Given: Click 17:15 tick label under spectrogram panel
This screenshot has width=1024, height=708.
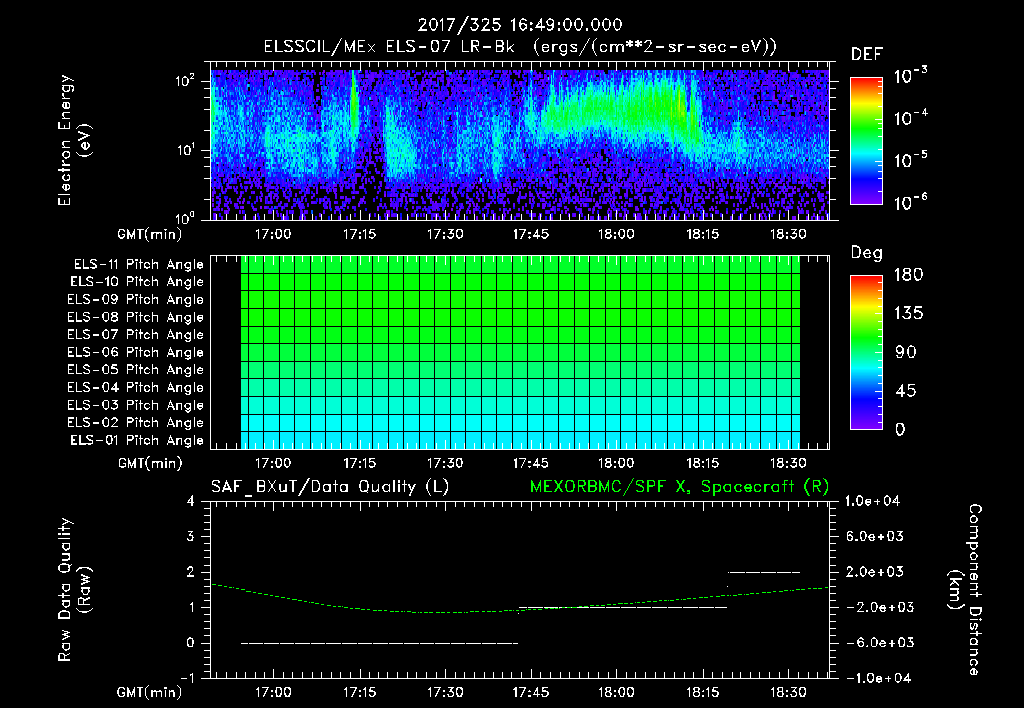Looking at the screenshot, I should click(x=359, y=234).
